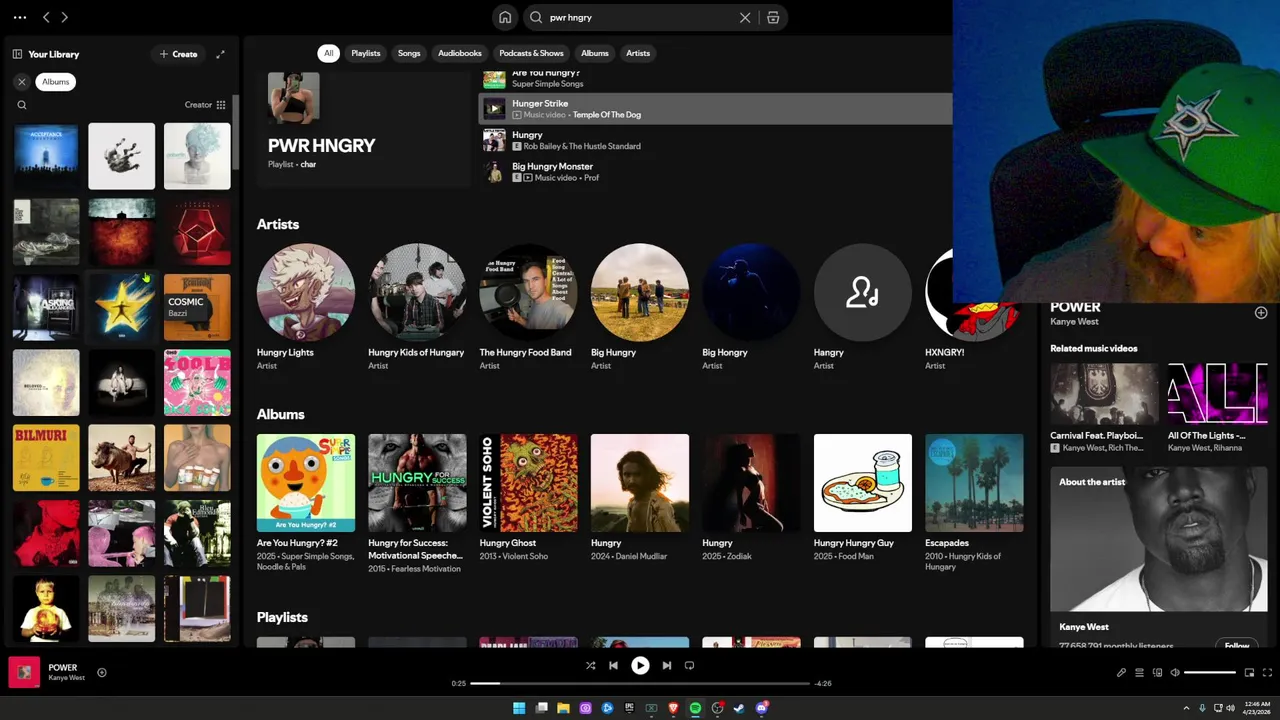The height and width of the screenshot is (720, 1280).
Task: Open the Are You Hungry? #2 album
Action: 306,503
